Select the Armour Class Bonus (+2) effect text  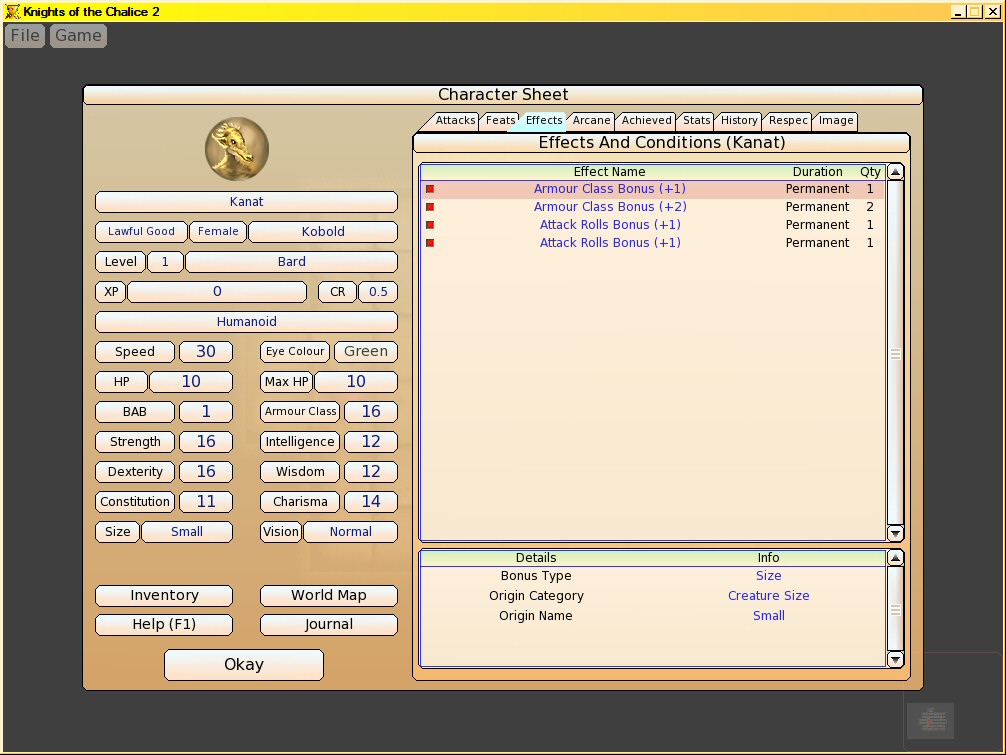pyautogui.click(x=610, y=207)
